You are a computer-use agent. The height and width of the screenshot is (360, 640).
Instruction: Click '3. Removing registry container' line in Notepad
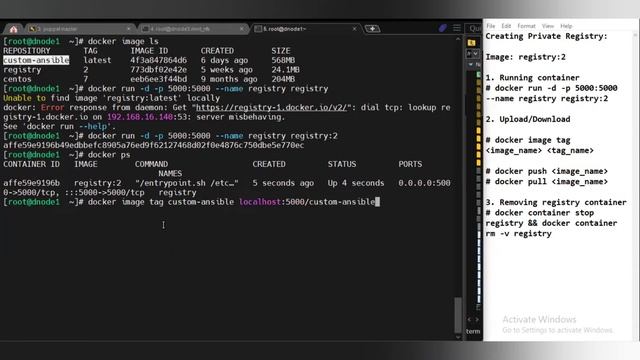pos(556,202)
